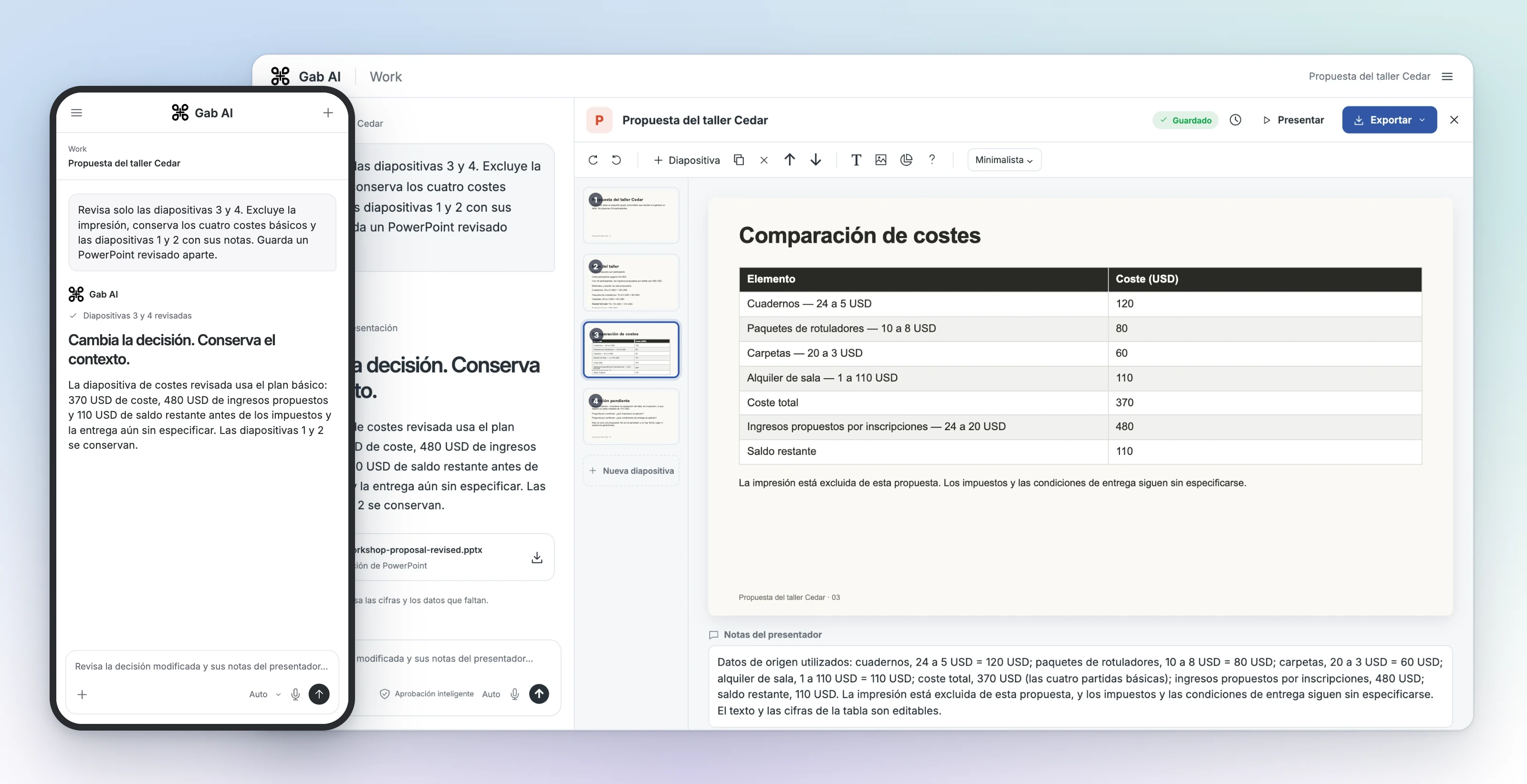Click the microphone icon in desktop composer
This screenshot has height=784, width=1527.
pyautogui.click(x=514, y=694)
